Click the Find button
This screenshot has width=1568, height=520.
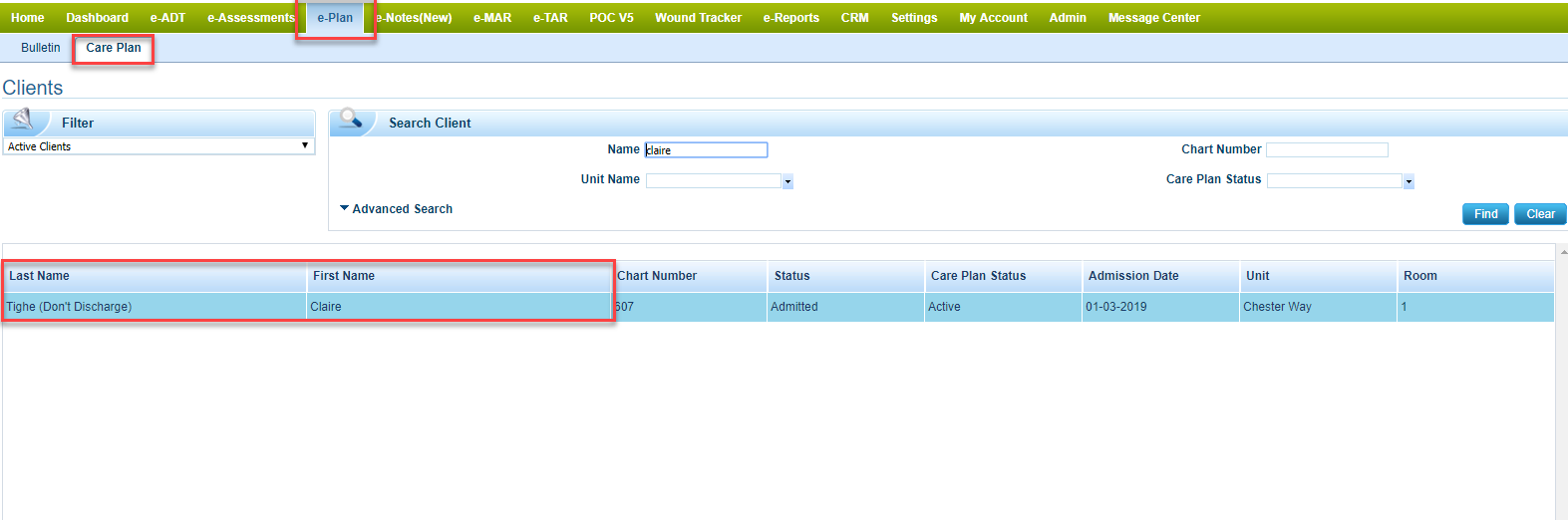1485,214
